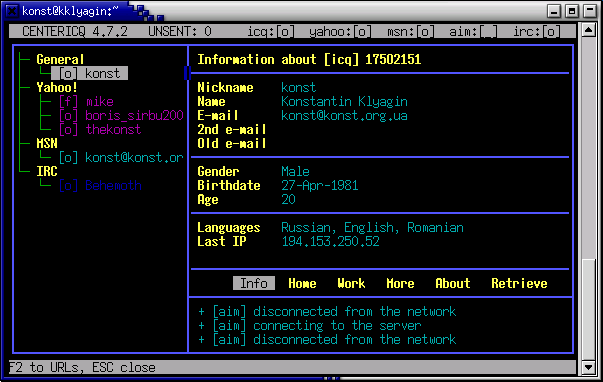Image resolution: width=603 pixels, height=382 pixels.
Task: Click scrollbar up arrow
Action: [588, 30]
